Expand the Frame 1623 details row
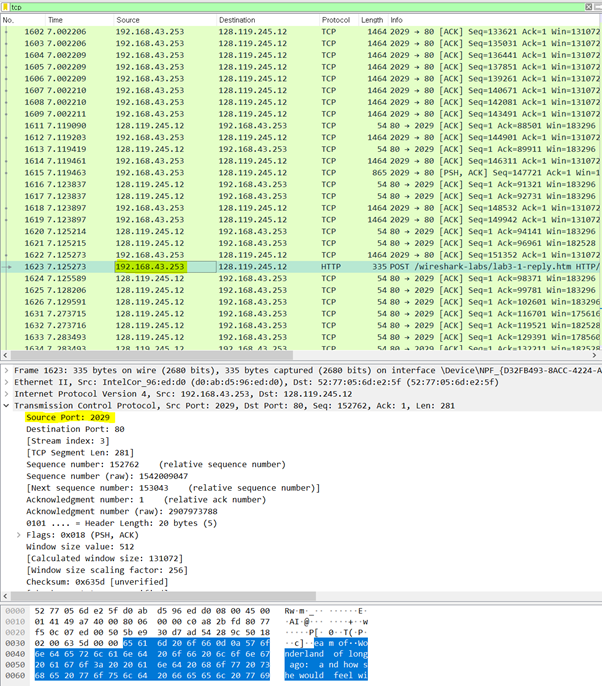 point(6,371)
